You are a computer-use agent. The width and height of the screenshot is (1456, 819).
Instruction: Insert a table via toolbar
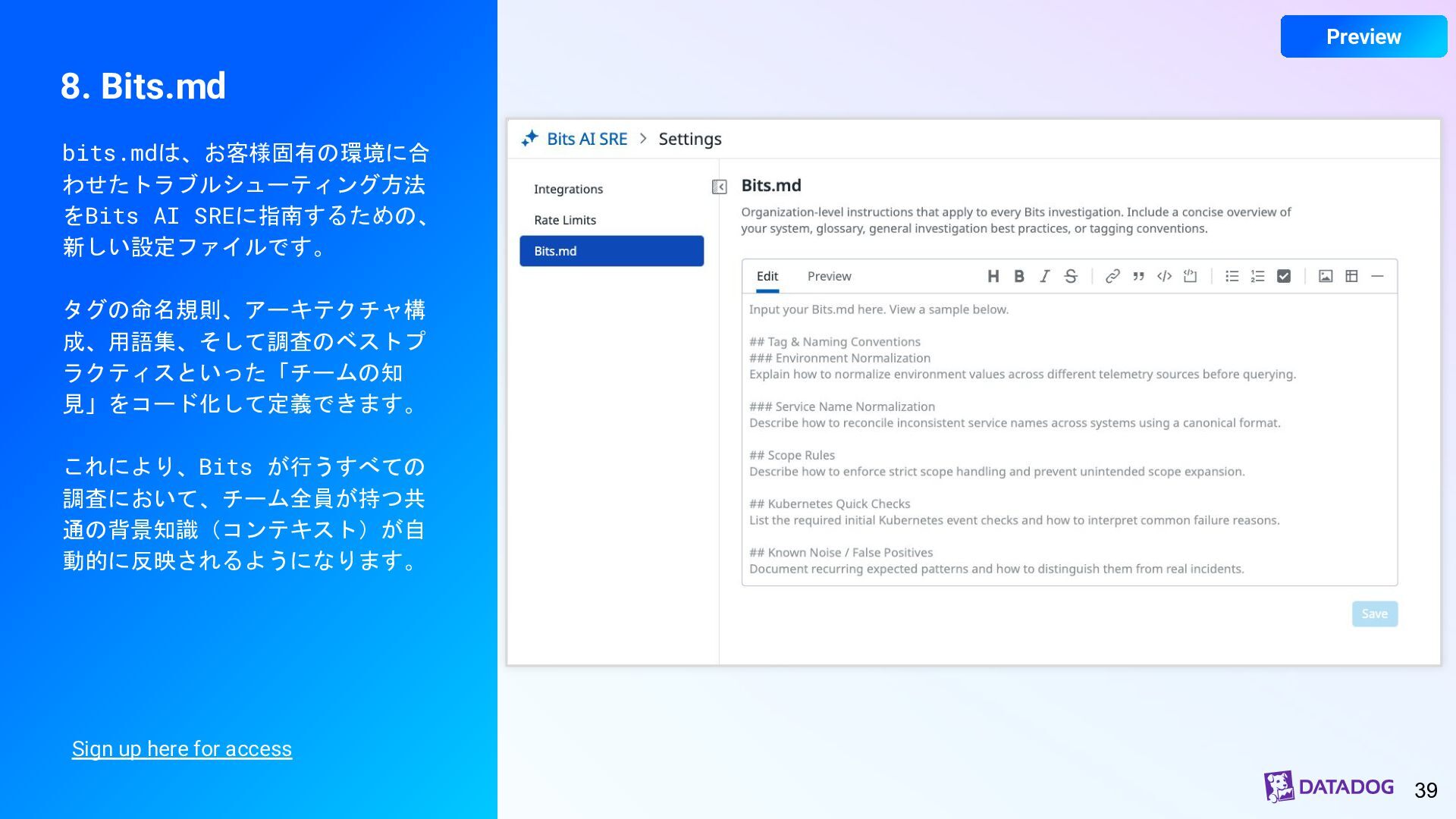coord(1351,276)
